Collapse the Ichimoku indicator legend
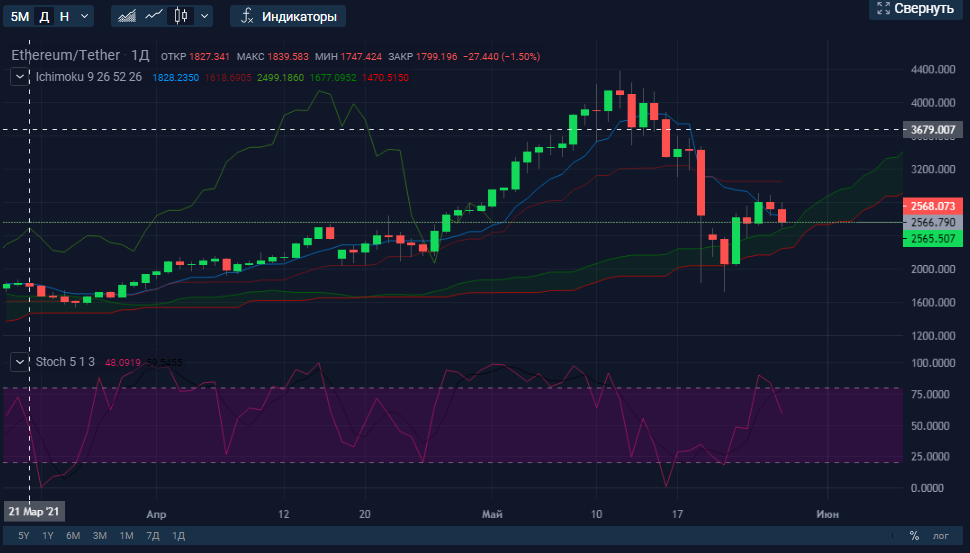 19,77
